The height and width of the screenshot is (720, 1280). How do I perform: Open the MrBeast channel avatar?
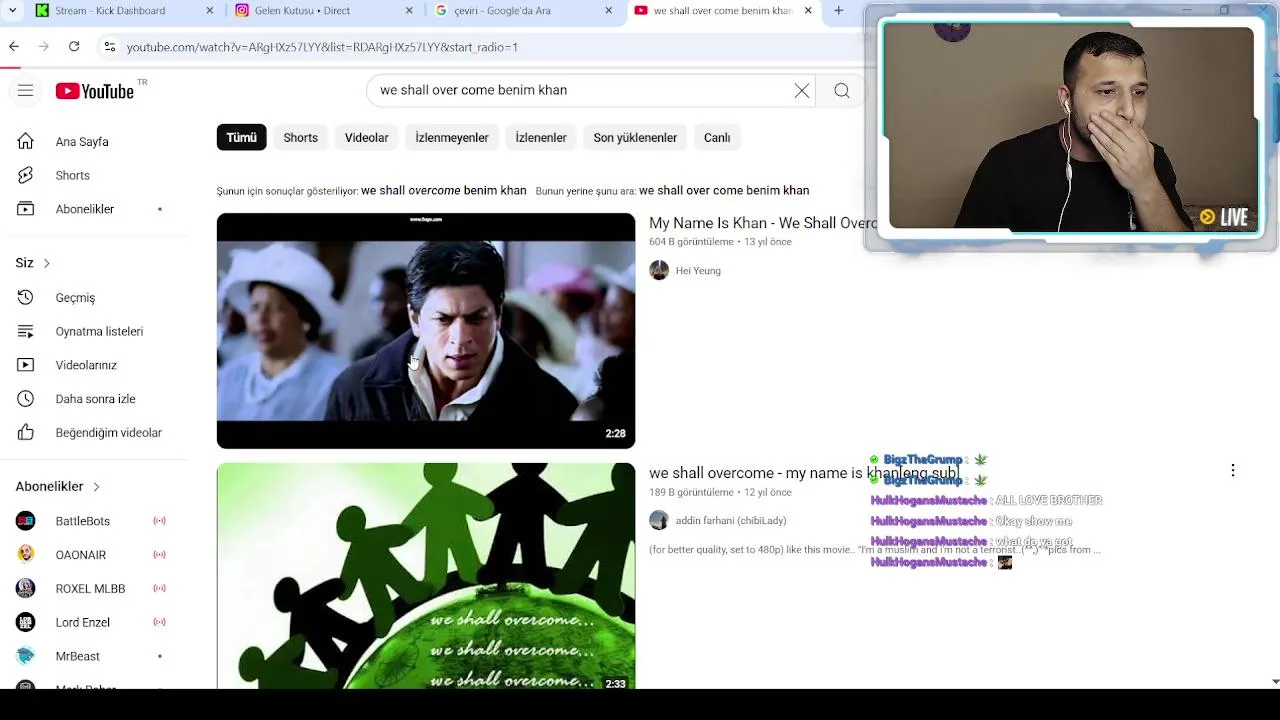[25, 656]
